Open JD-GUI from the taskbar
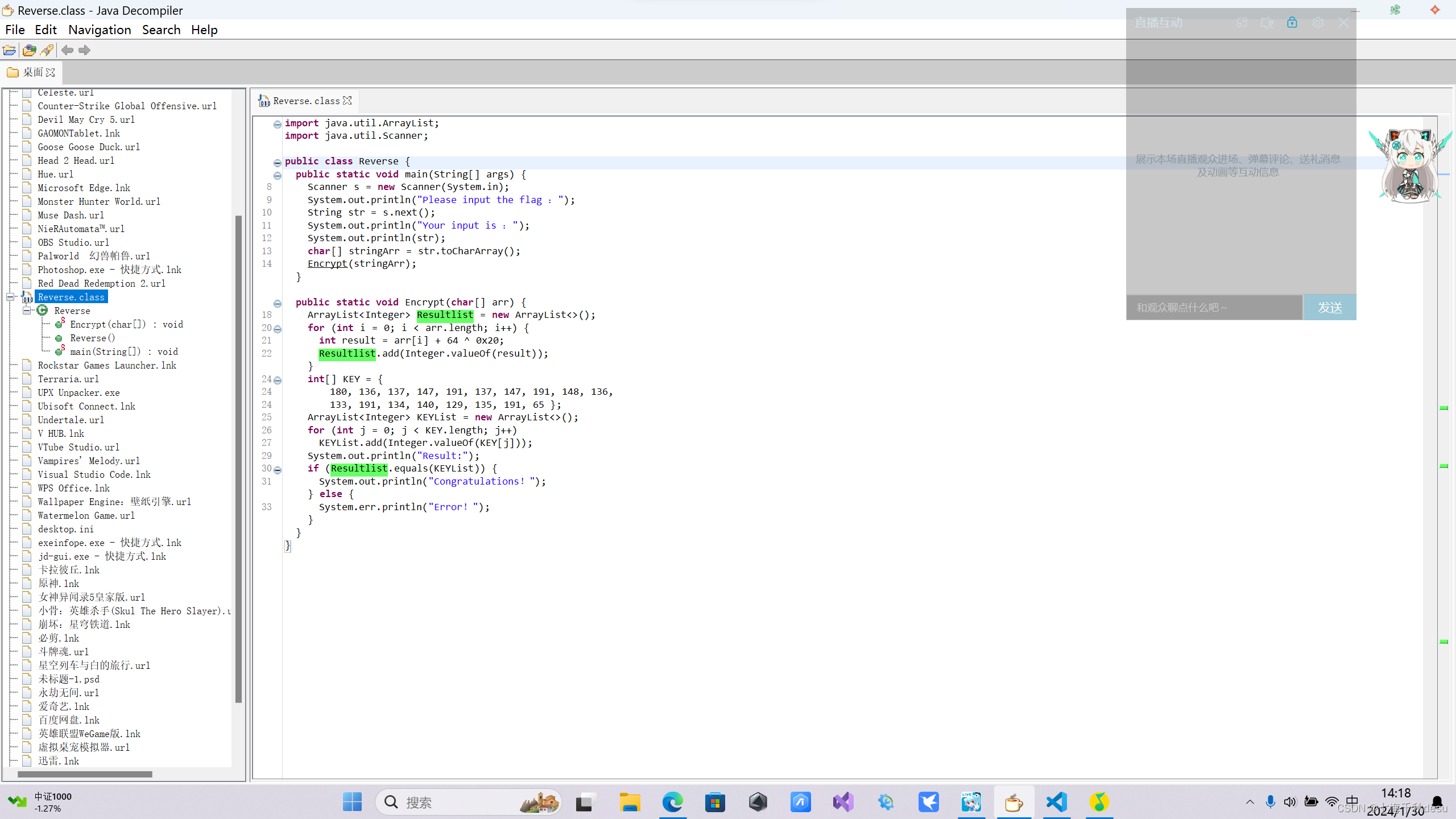Screen dimensions: 1456x819 coord(1014,802)
